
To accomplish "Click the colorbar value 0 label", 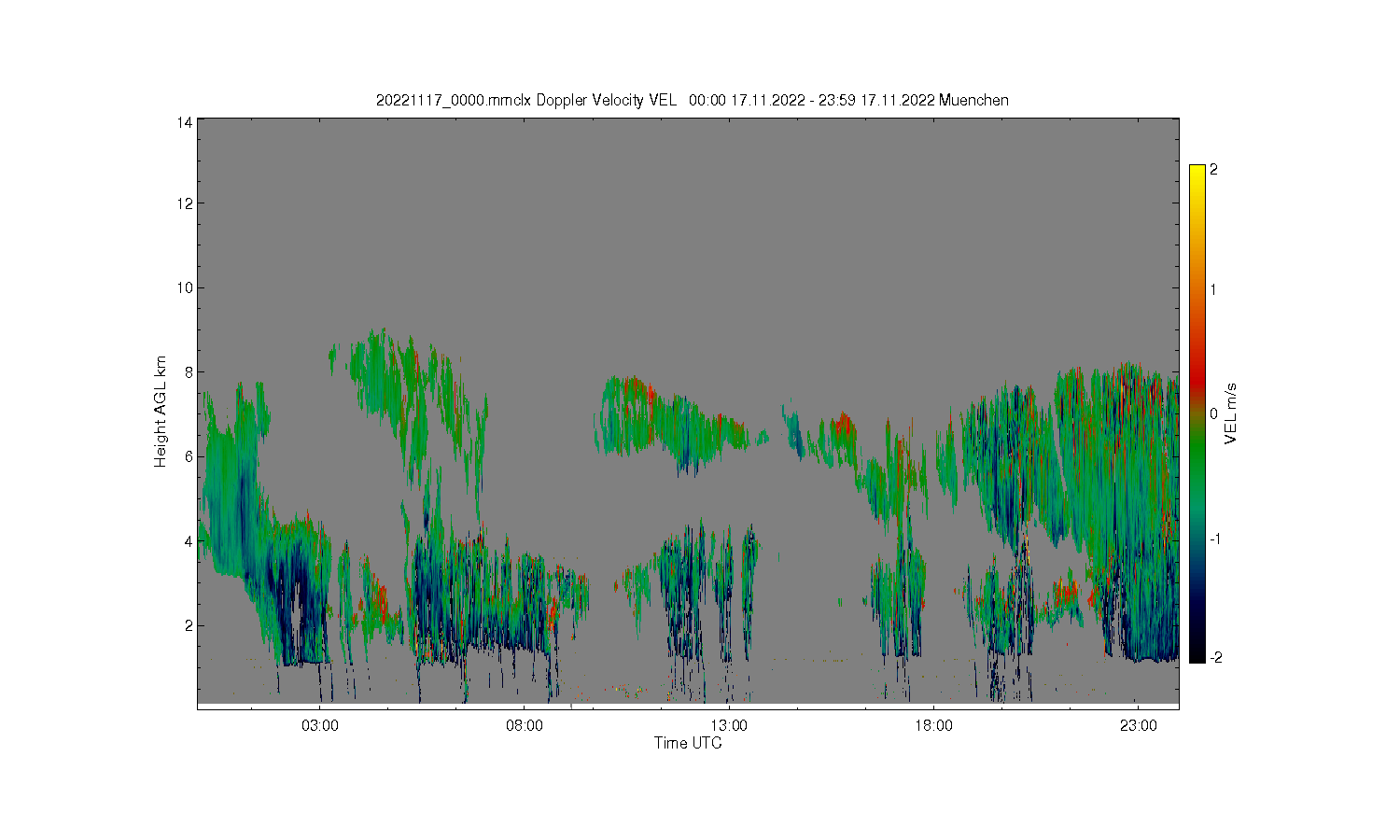I will (1213, 413).
